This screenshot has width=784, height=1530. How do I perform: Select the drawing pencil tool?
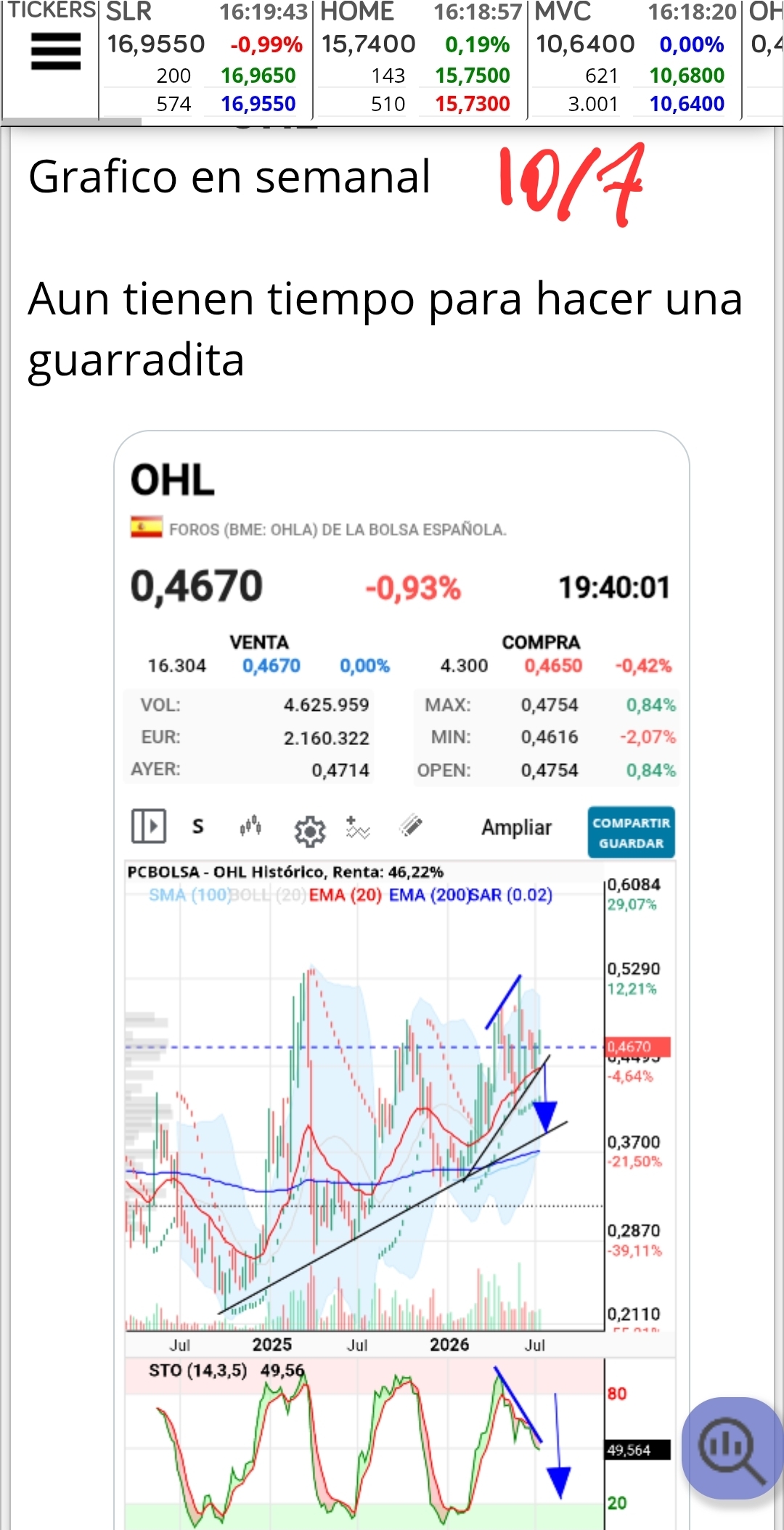[411, 826]
